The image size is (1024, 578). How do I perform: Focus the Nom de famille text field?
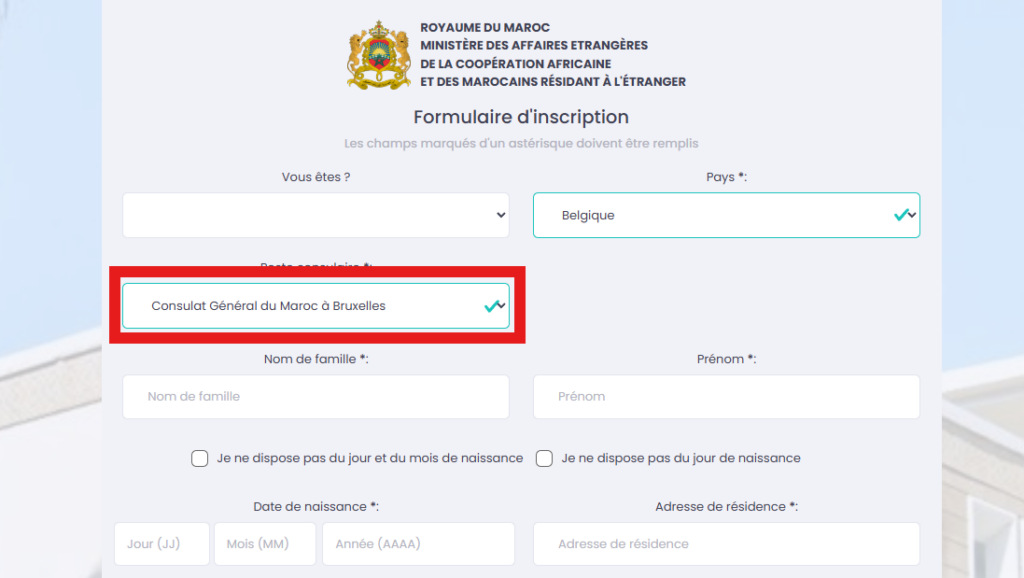(315, 397)
